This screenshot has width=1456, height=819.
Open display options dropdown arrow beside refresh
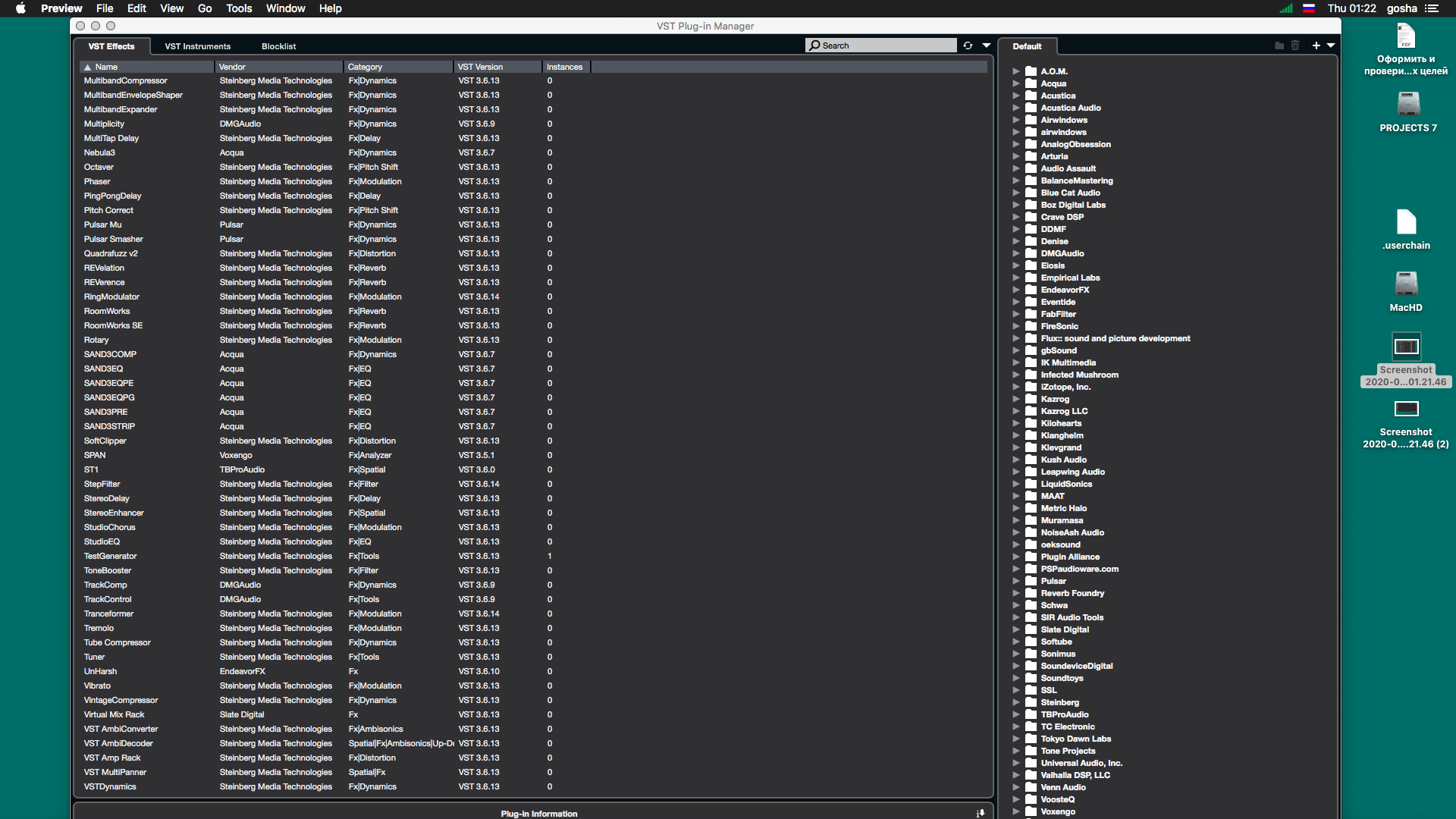point(987,45)
